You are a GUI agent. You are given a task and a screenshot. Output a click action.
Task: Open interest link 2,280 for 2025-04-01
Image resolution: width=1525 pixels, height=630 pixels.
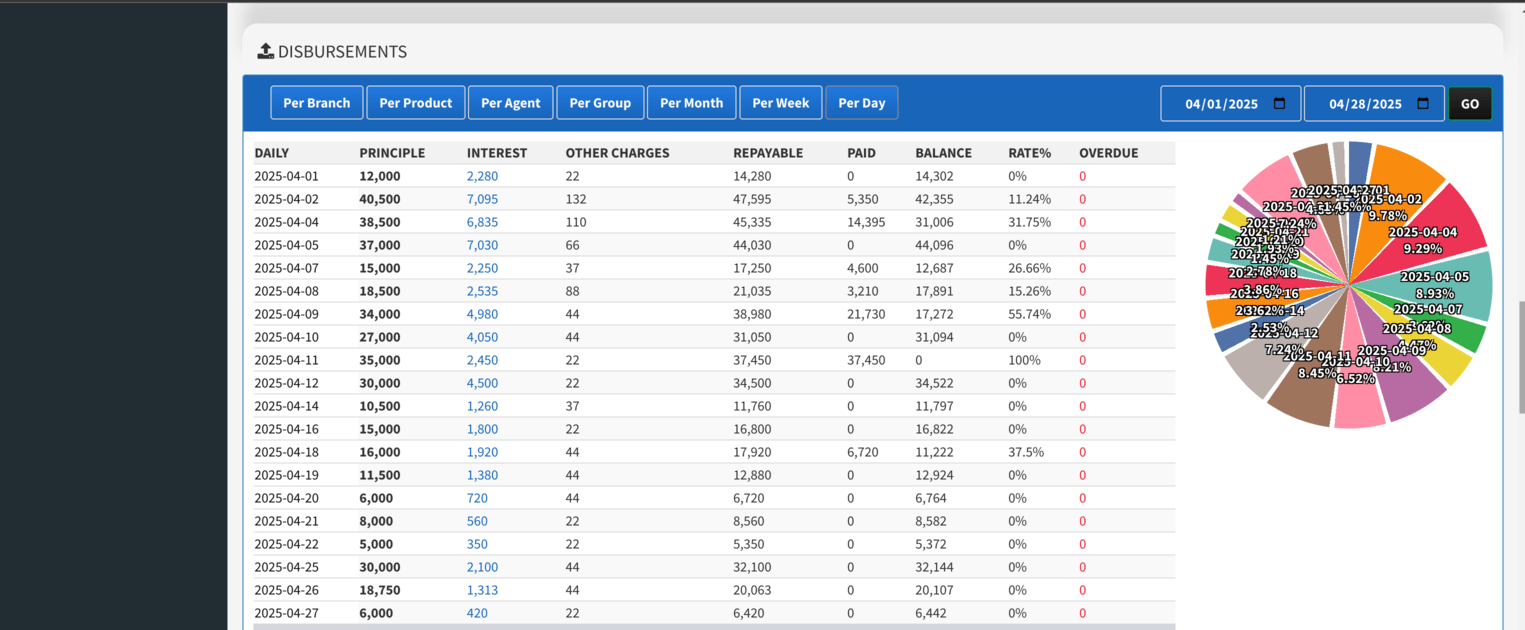482,176
